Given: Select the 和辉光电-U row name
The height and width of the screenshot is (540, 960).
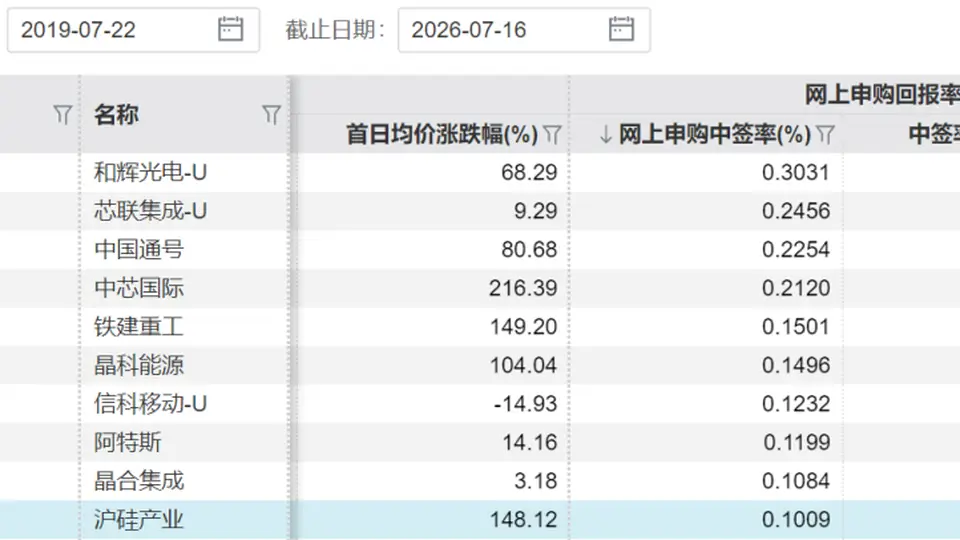Looking at the screenshot, I should coord(150,172).
